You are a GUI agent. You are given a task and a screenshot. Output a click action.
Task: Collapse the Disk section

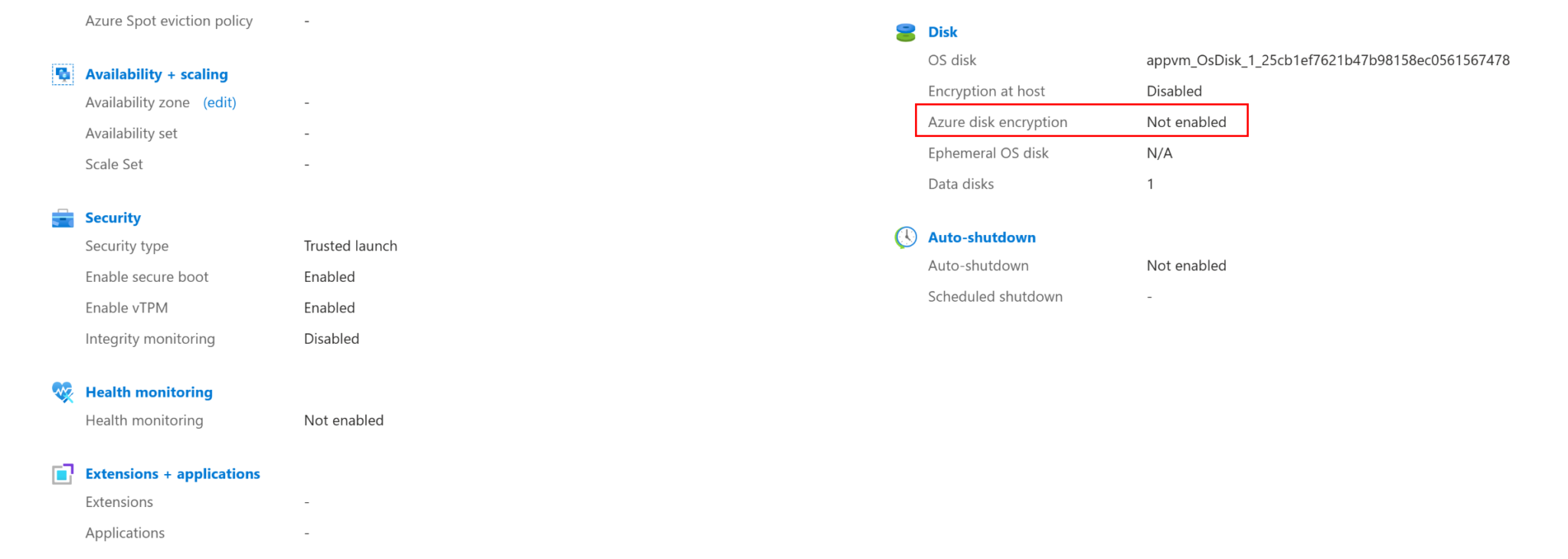coord(942,32)
